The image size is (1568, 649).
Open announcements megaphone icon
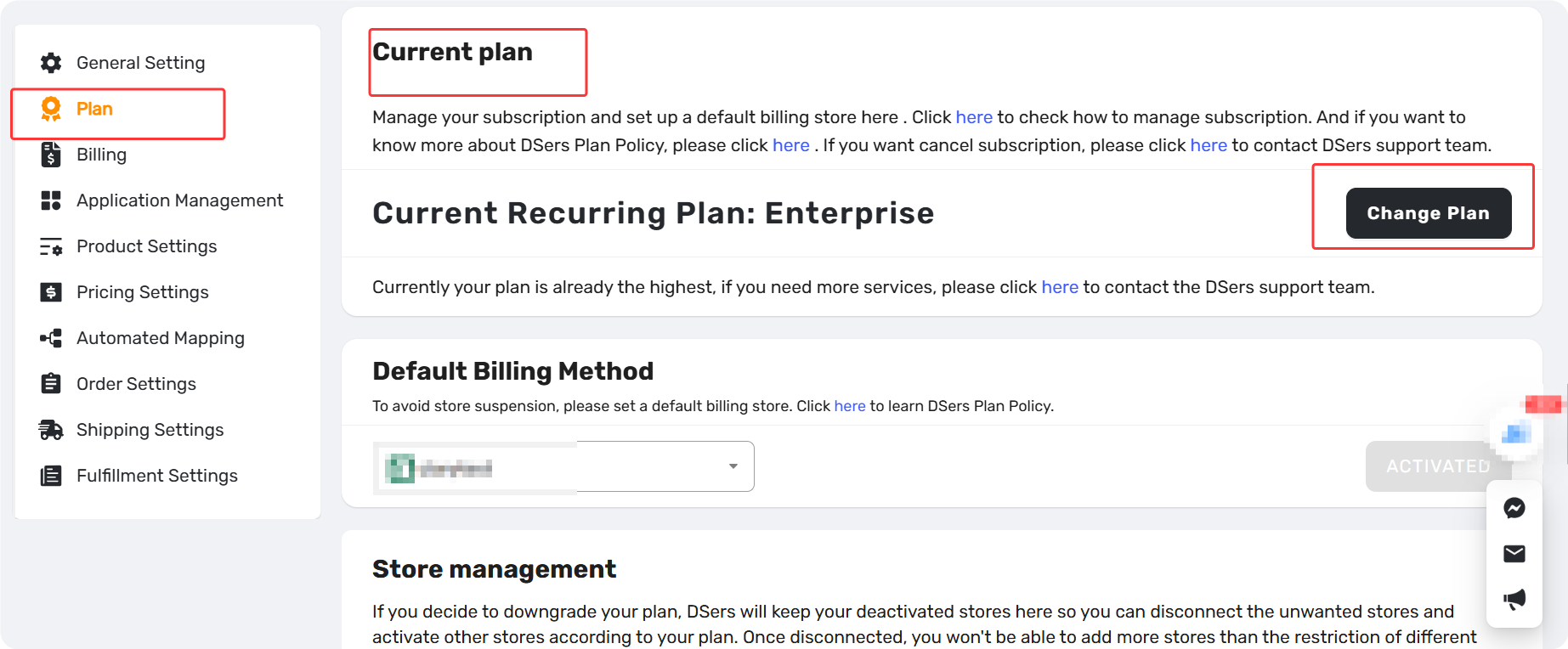1514,600
